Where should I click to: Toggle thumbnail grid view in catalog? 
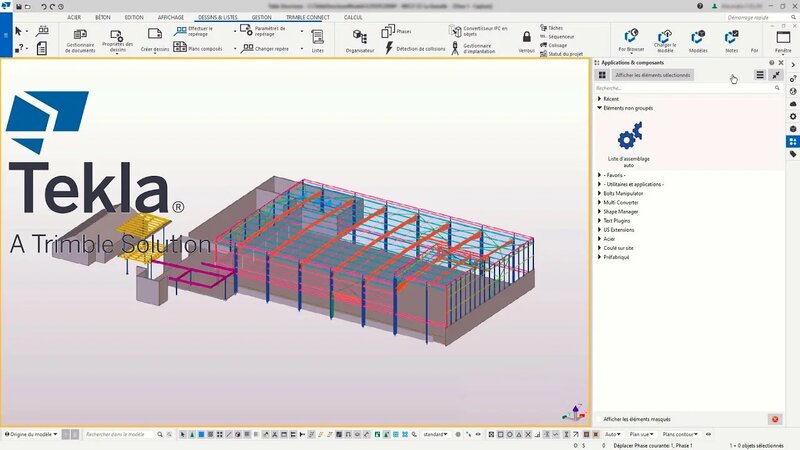(x=602, y=75)
